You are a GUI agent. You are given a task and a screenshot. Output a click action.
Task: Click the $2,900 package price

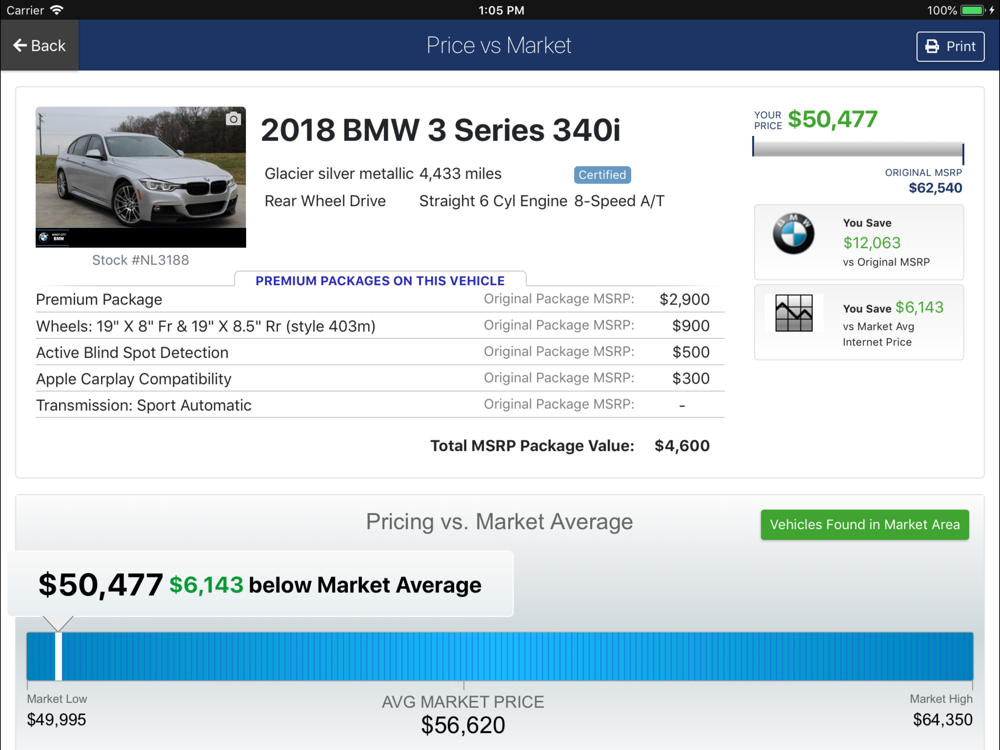coord(684,299)
